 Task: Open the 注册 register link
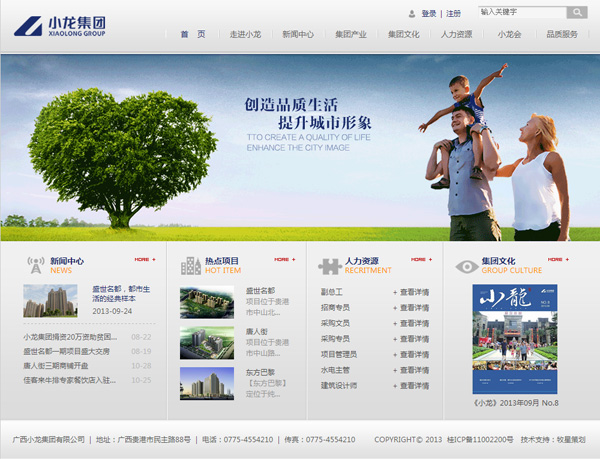point(453,14)
